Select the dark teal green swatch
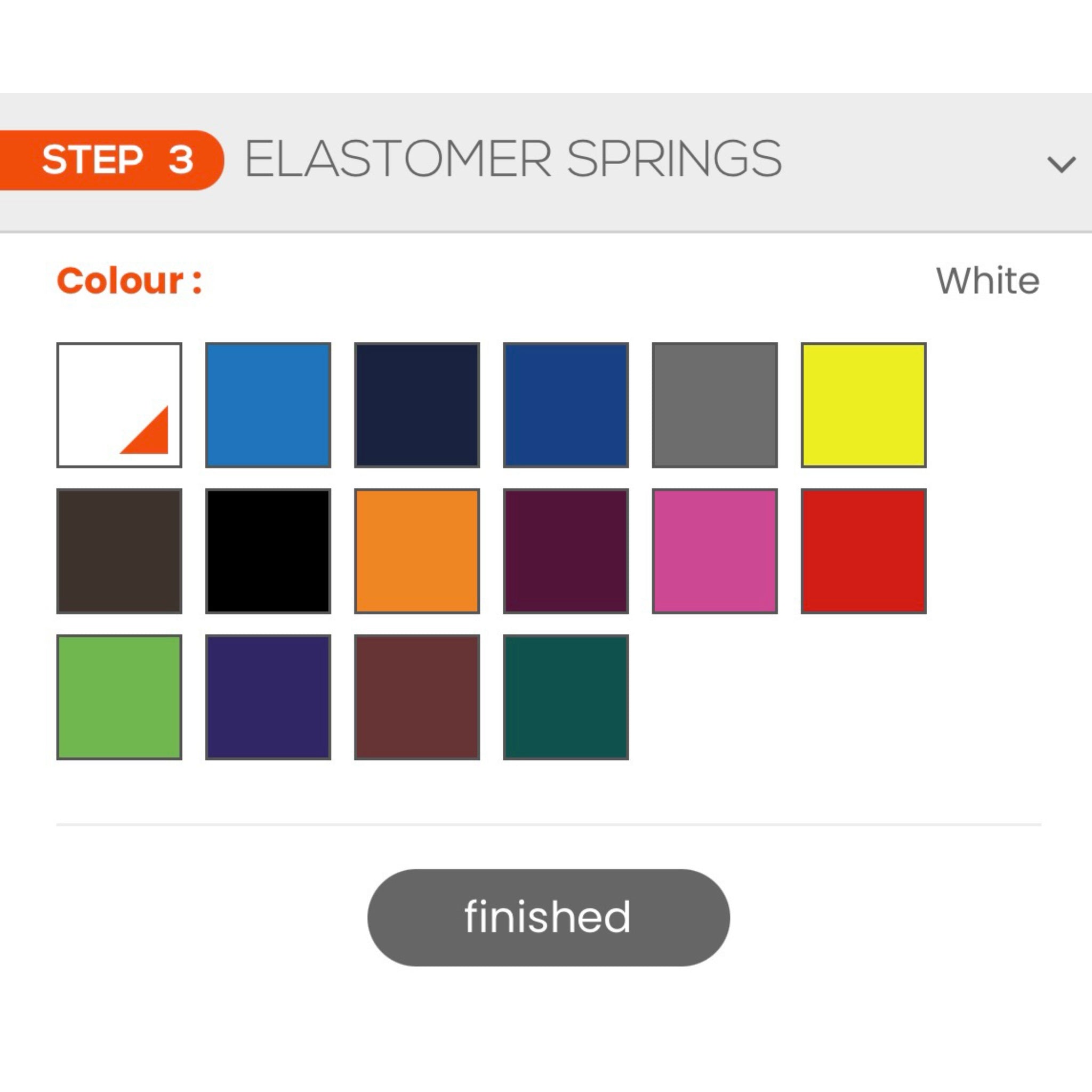Image resolution: width=1092 pixels, height=1092 pixels. pos(566,696)
